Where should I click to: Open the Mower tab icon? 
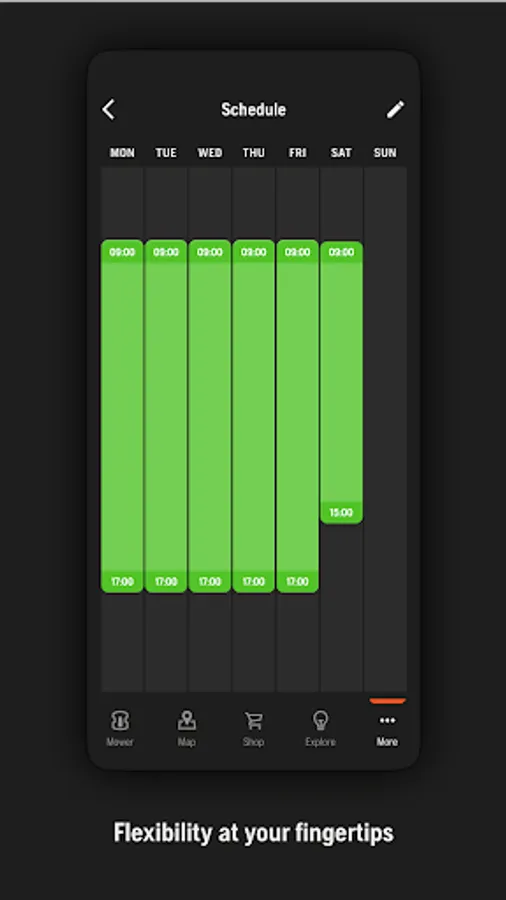[x=120, y=720]
